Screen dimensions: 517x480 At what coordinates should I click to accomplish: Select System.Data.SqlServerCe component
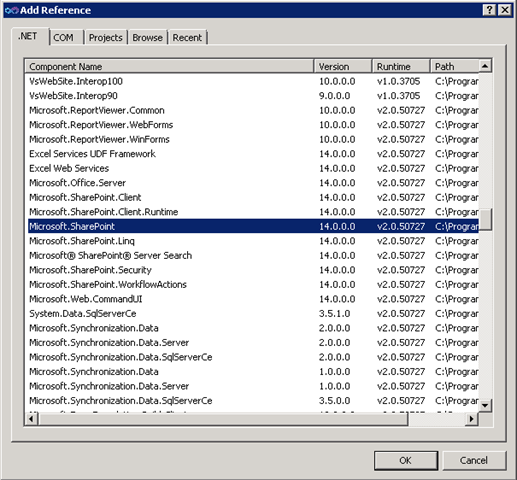pyautogui.click(x=253, y=313)
